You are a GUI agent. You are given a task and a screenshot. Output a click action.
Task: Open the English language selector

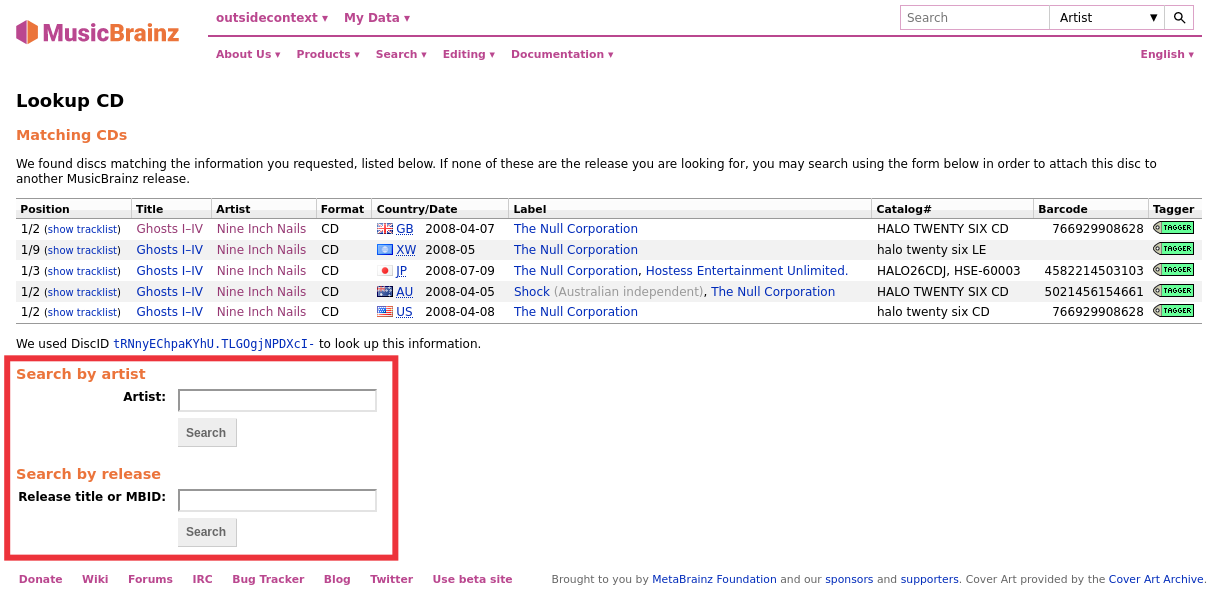tap(1167, 54)
